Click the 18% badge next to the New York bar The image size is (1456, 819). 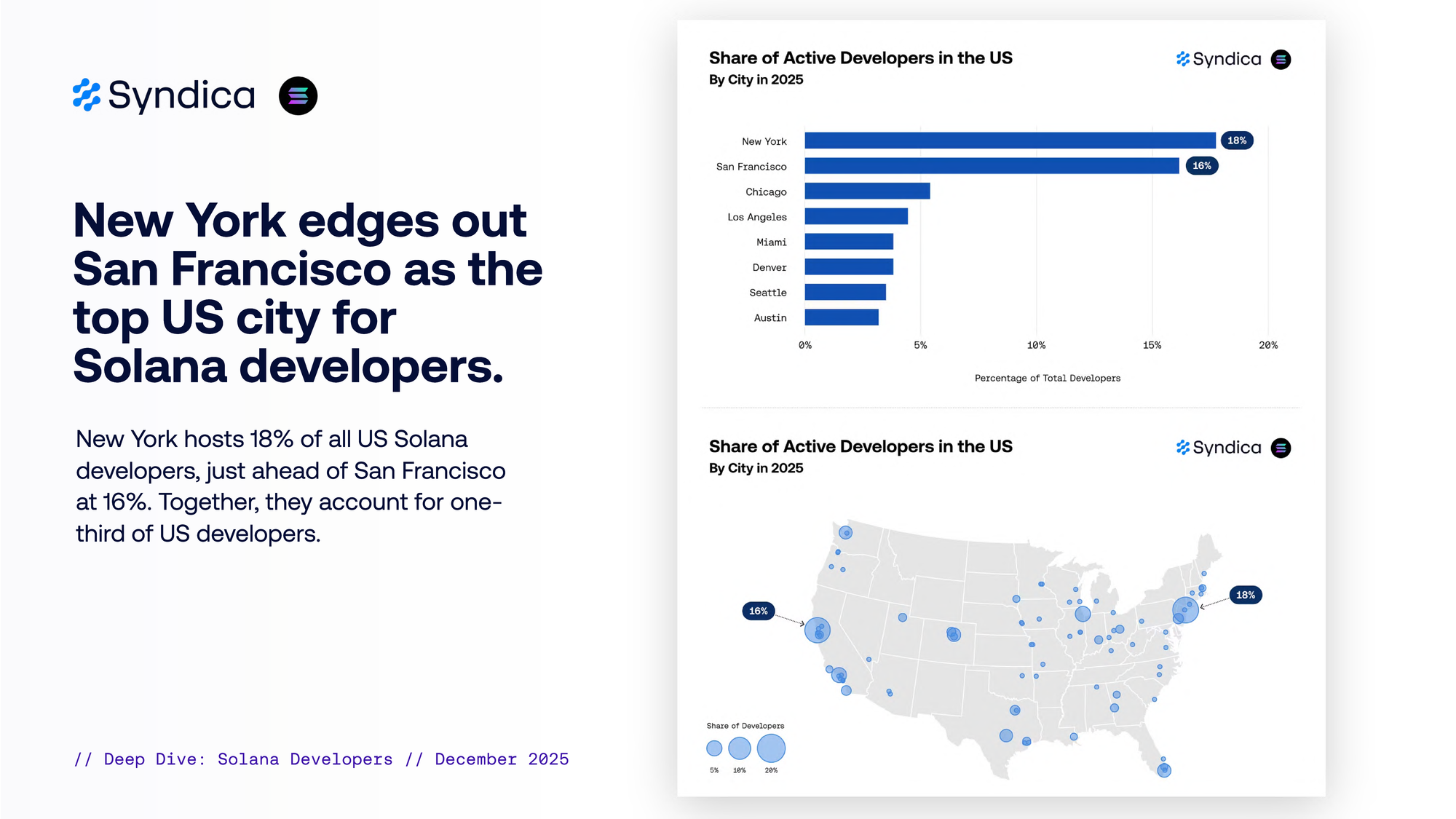tap(1236, 141)
